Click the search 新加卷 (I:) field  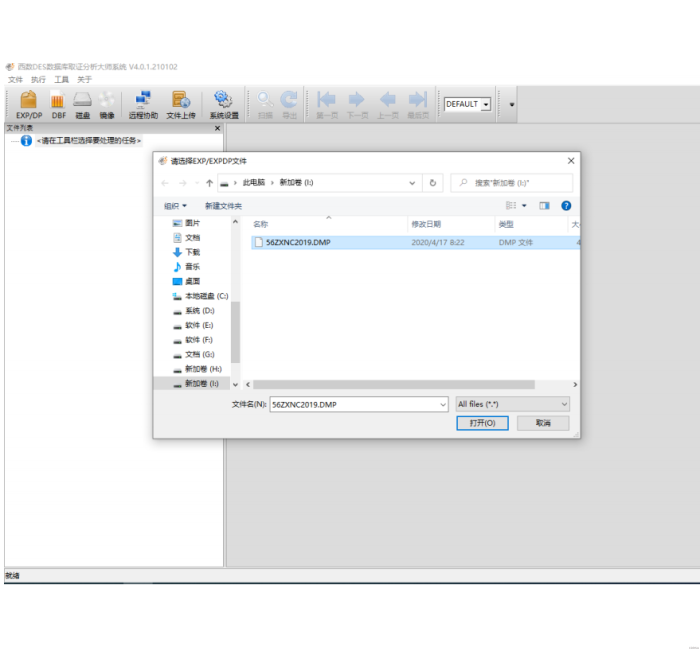[512, 183]
